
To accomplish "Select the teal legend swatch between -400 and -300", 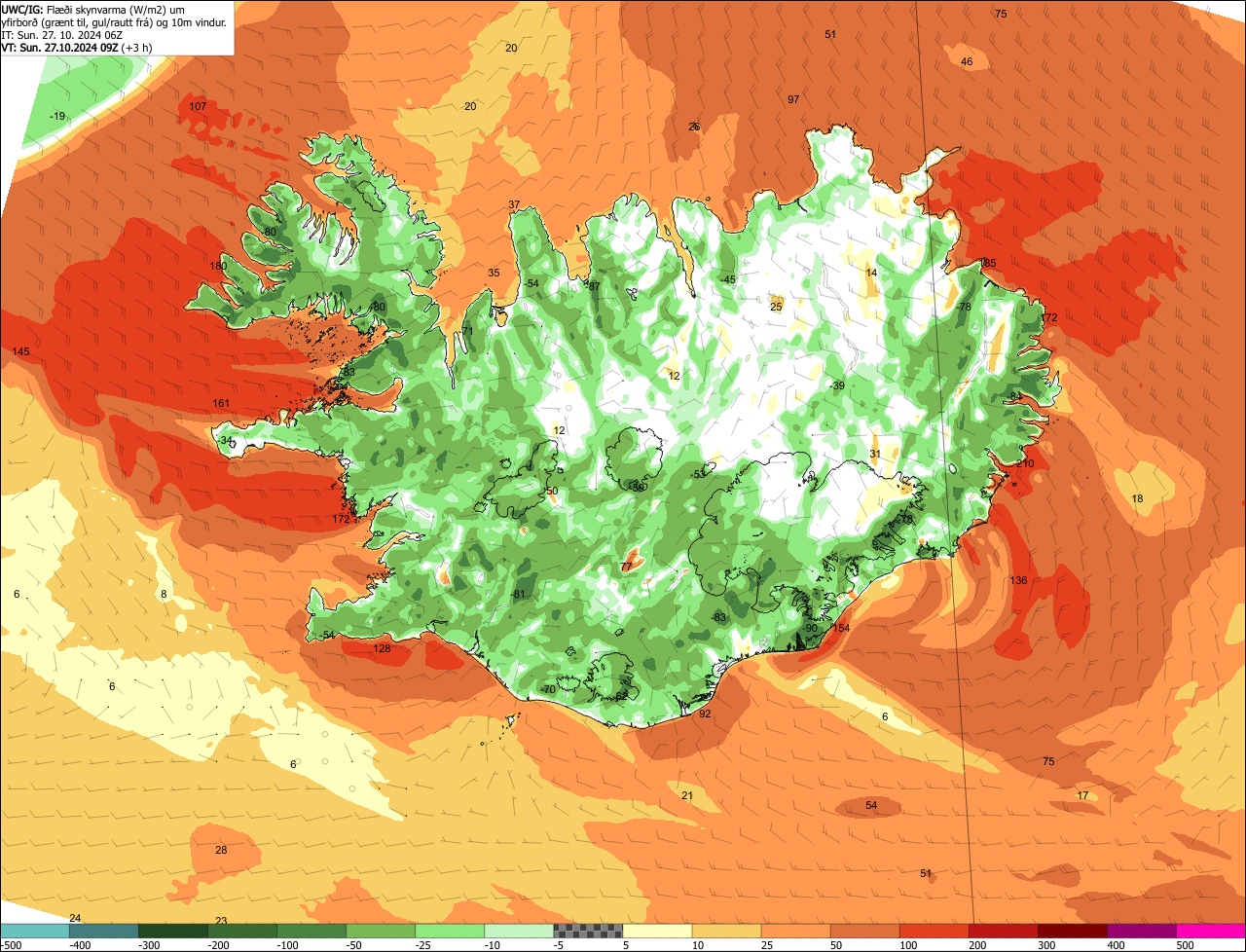I will coord(103,931).
